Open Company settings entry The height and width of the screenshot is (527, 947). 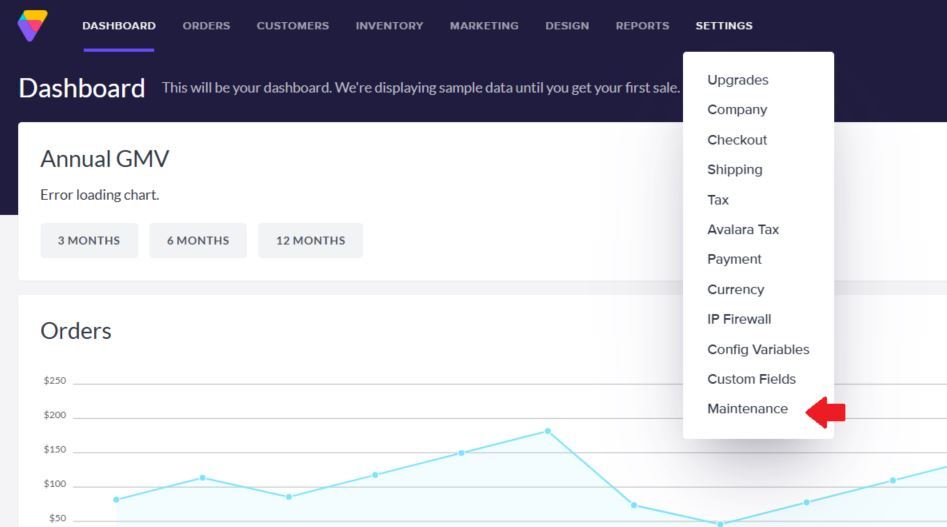pyautogui.click(x=737, y=110)
